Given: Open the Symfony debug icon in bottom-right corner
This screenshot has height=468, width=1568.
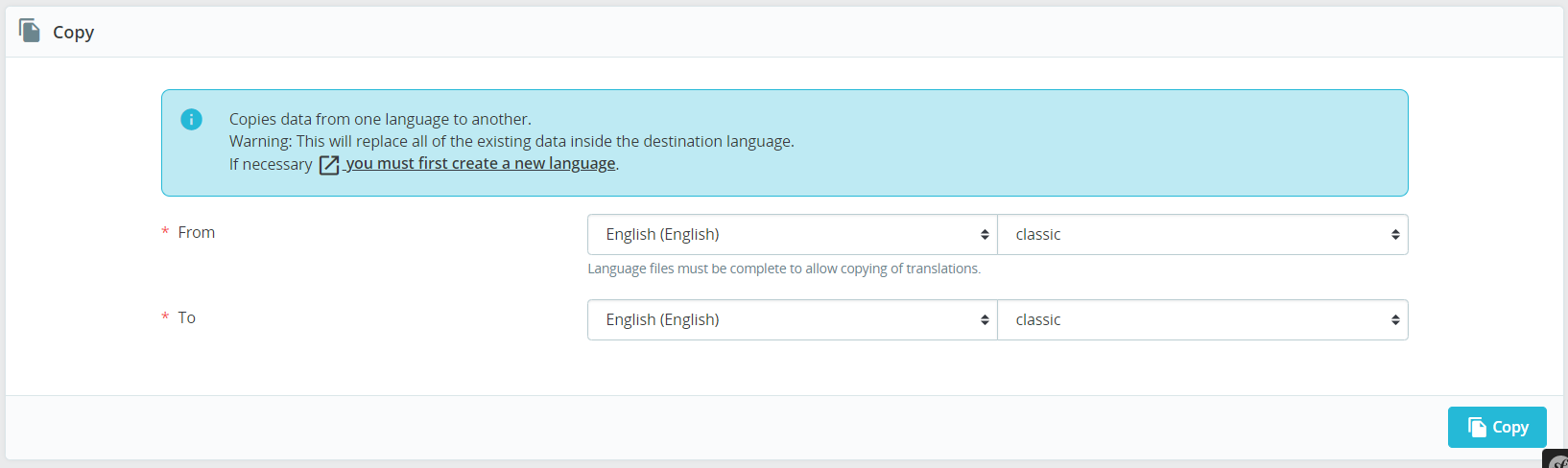Looking at the screenshot, I should (1557, 461).
